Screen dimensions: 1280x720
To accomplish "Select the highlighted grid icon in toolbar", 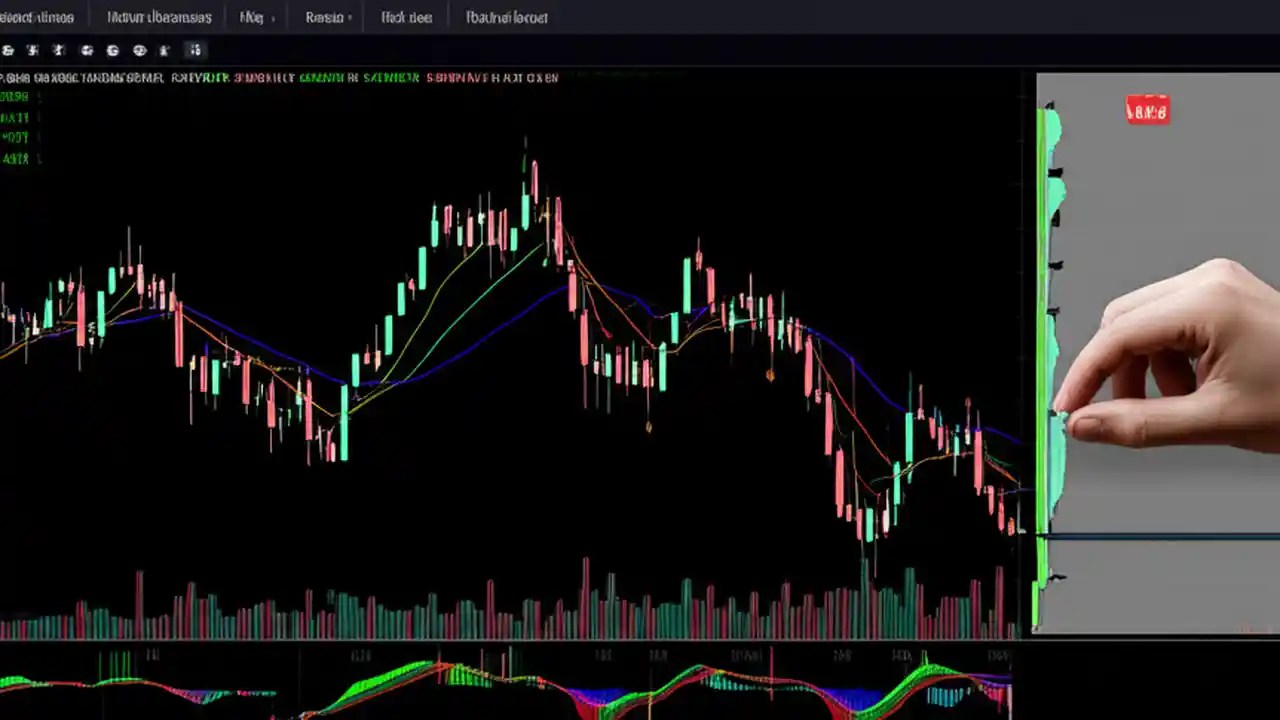I will 196,50.
